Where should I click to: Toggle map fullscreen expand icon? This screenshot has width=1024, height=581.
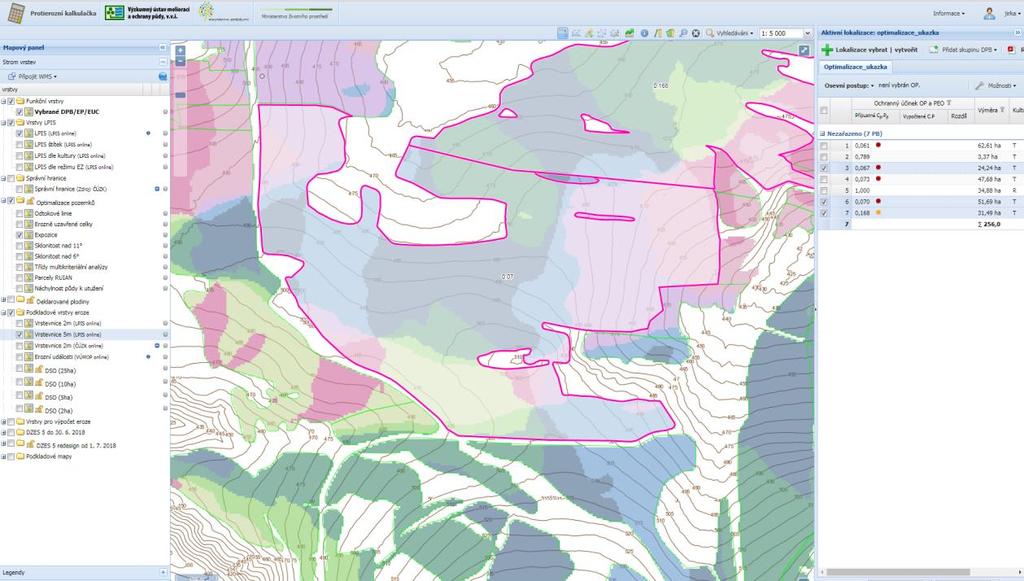coord(804,50)
